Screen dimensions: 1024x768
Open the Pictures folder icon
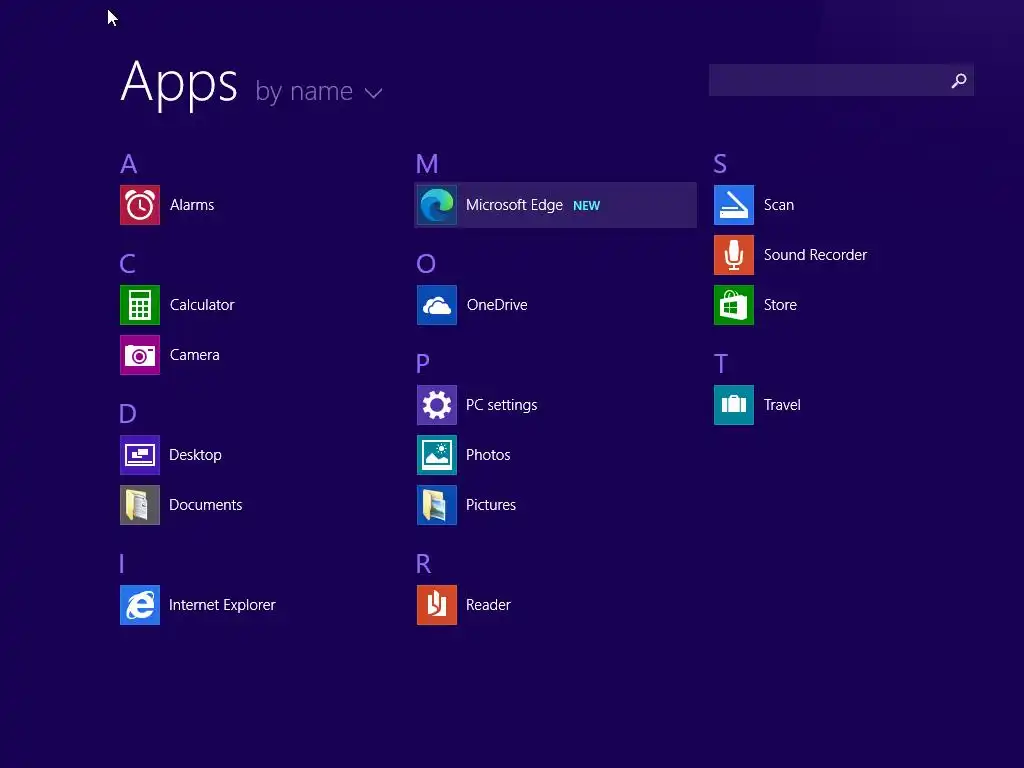pyautogui.click(x=437, y=505)
